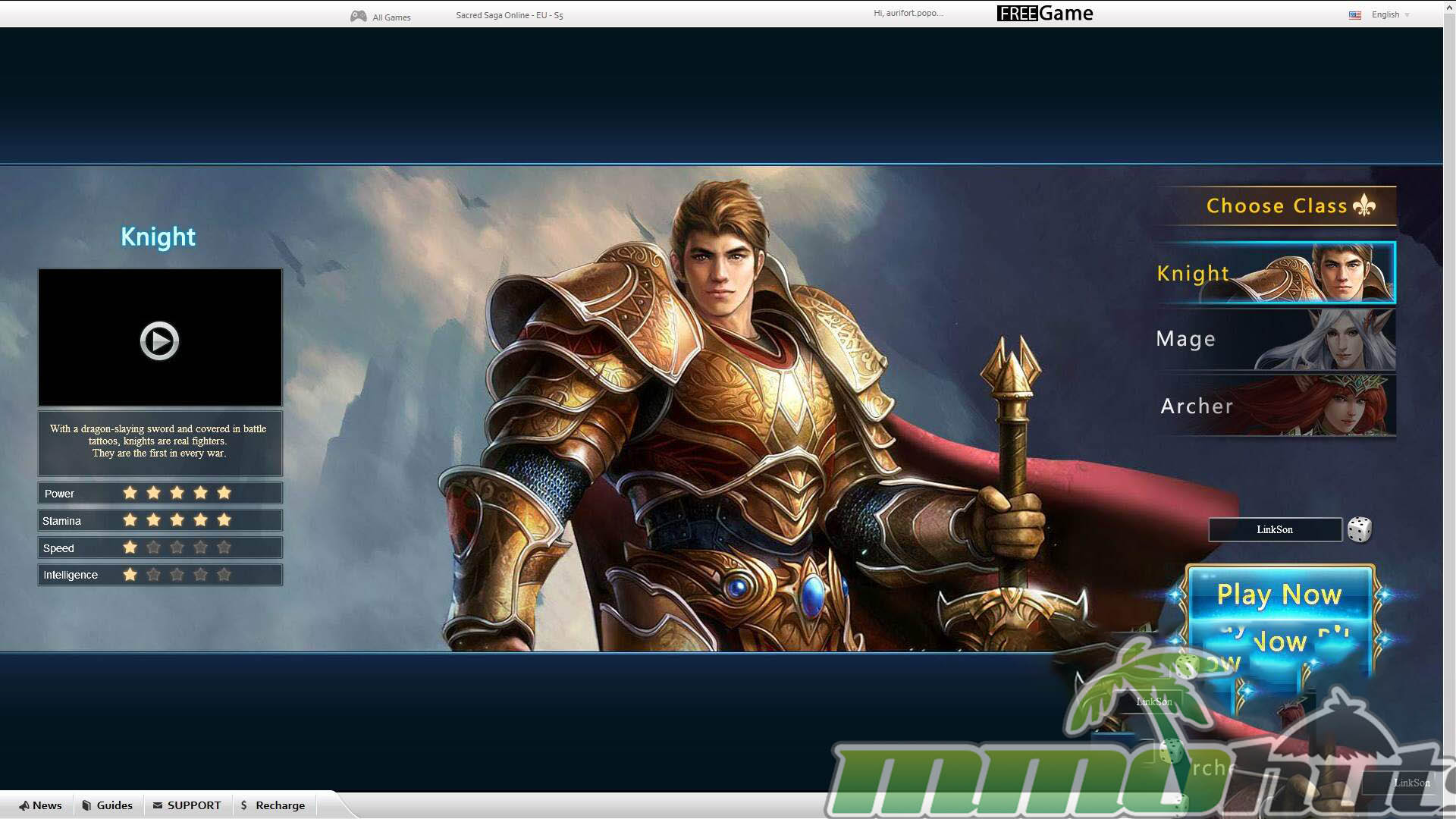
Task: Play the Knight class preview video
Action: [159, 340]
